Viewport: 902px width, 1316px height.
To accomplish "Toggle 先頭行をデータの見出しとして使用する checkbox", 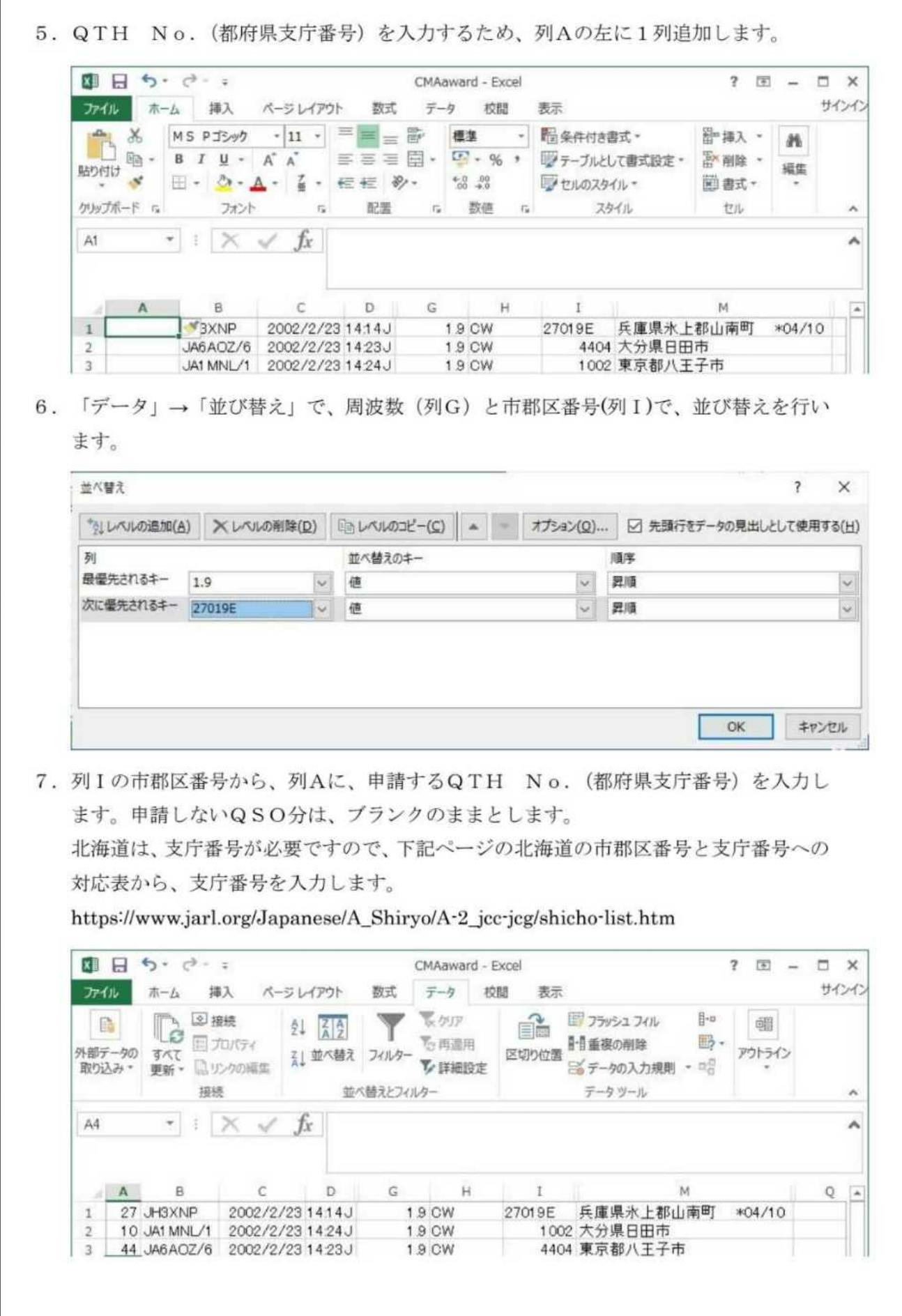I will point(634,526).
